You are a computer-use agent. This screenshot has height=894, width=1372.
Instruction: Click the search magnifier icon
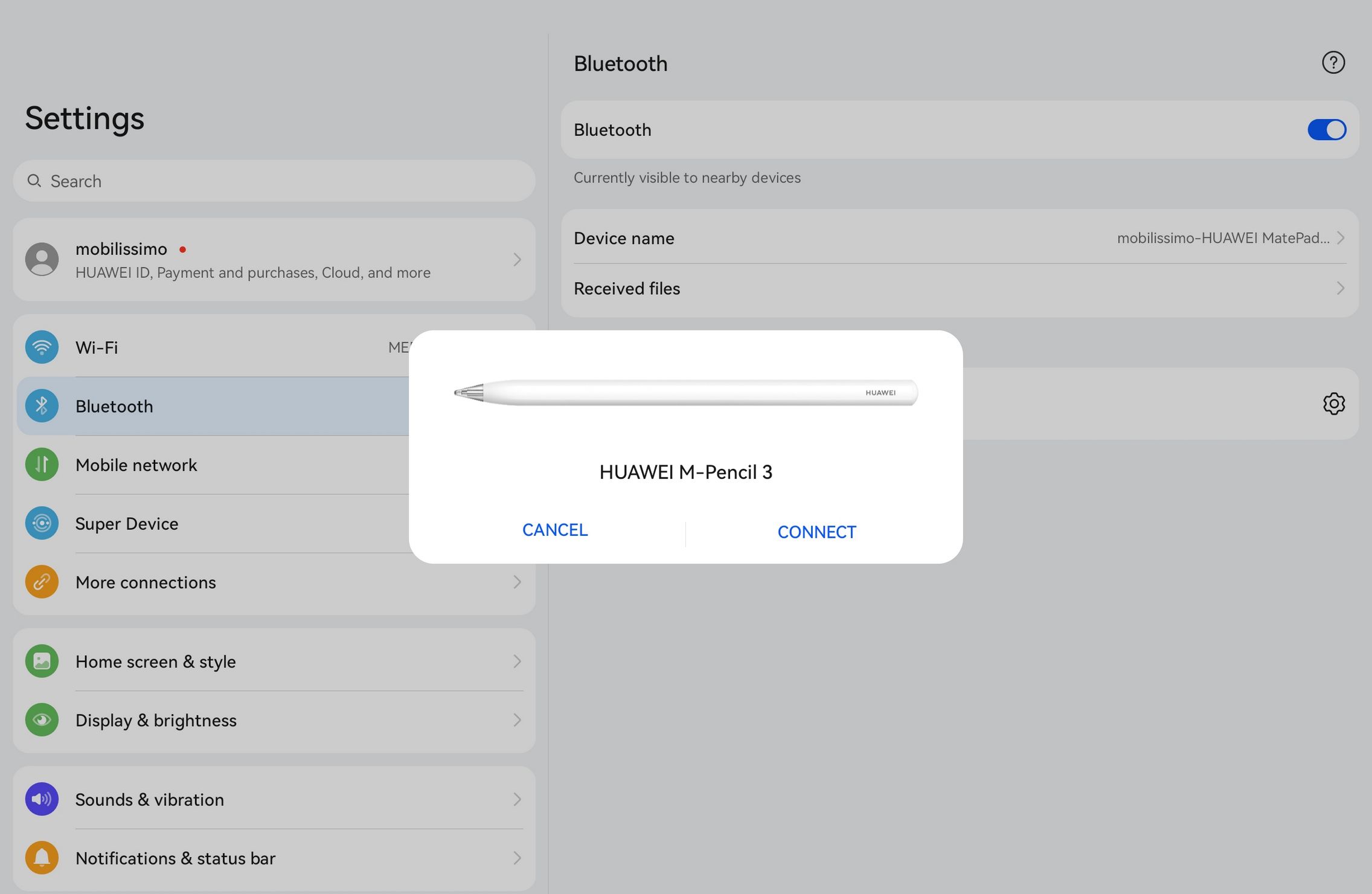coord(34,181)
